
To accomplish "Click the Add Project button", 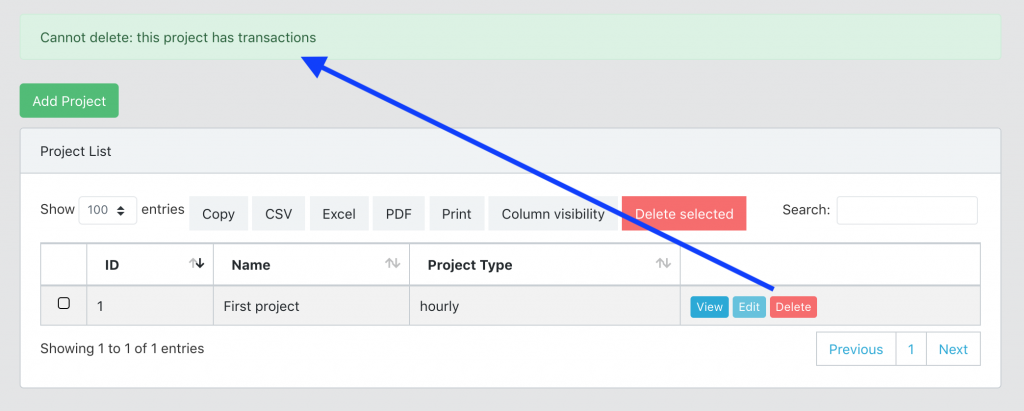I will (x=69, y=101).
